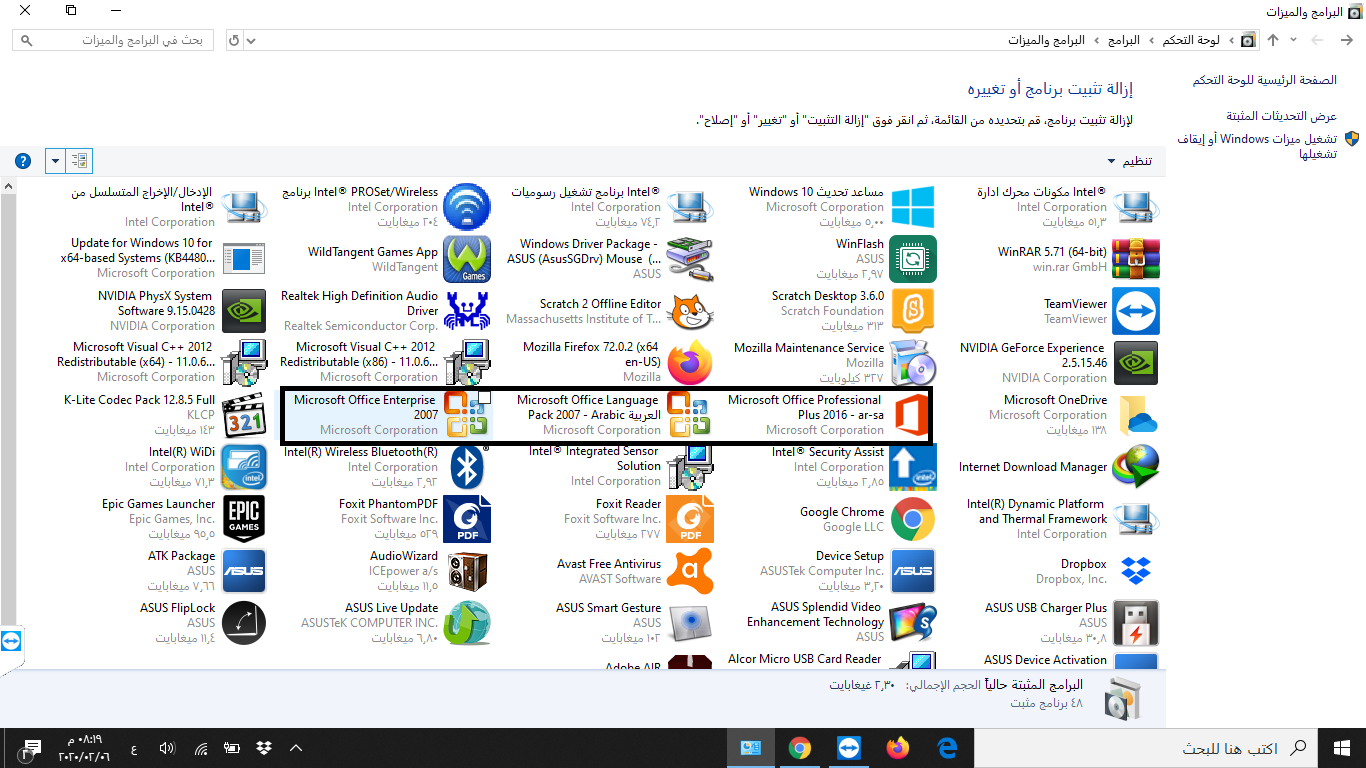The height and width of the screenshot is (768, 1366).
Task: Go up one level with up arrow
Action: pos(1273,40)
